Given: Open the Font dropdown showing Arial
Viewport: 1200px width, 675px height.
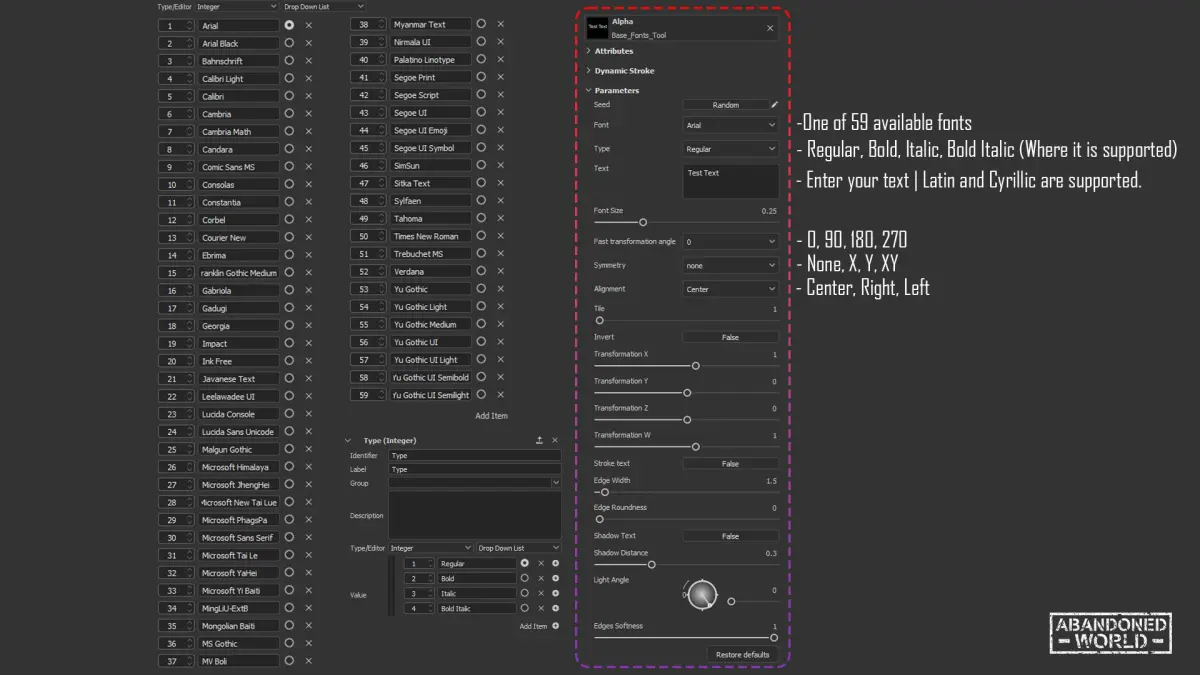Looking at the screenshot, I should 731,125.
